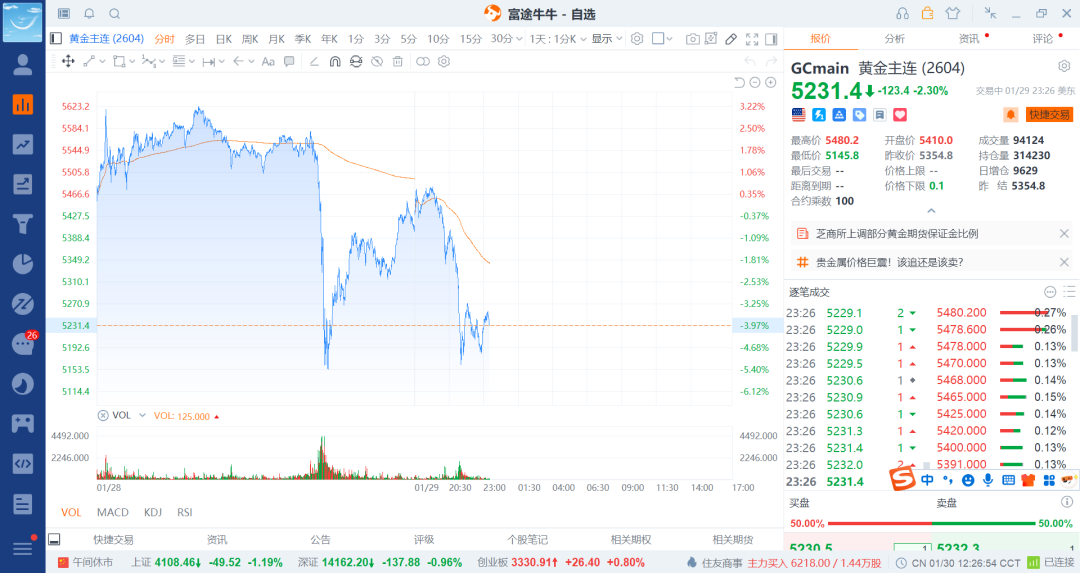Open the notifications bell in title bar

[x=90, y=14]
